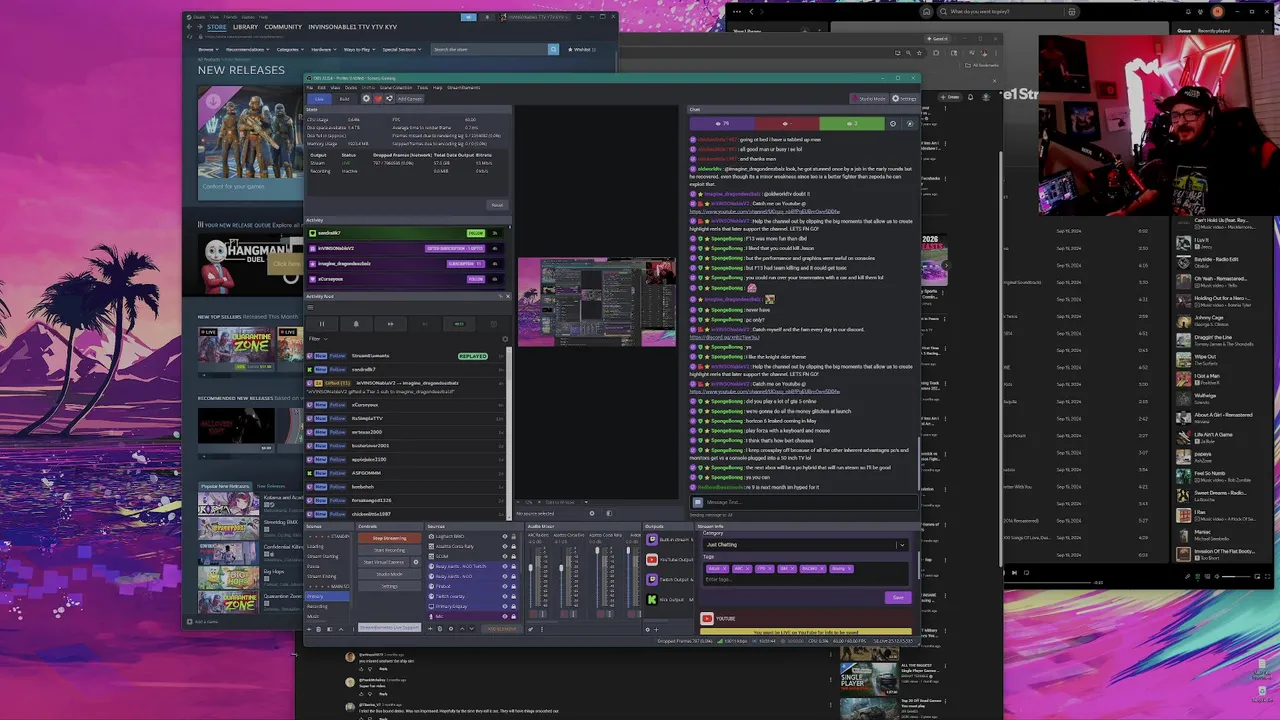Open the Scene Collection menu

tap(396, 87)
